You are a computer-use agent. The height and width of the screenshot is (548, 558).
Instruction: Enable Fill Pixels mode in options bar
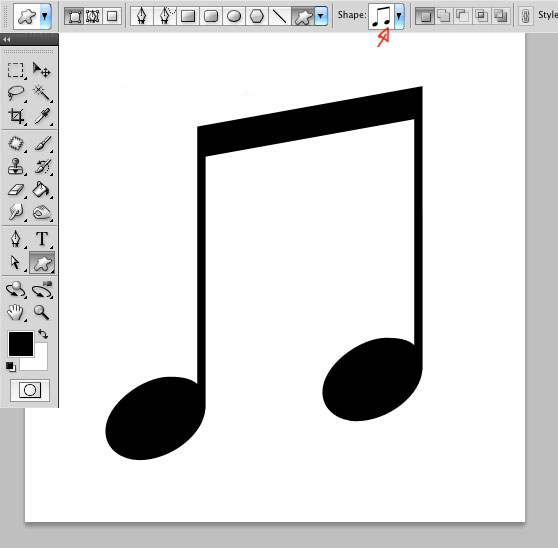click(x=112, y=16)
